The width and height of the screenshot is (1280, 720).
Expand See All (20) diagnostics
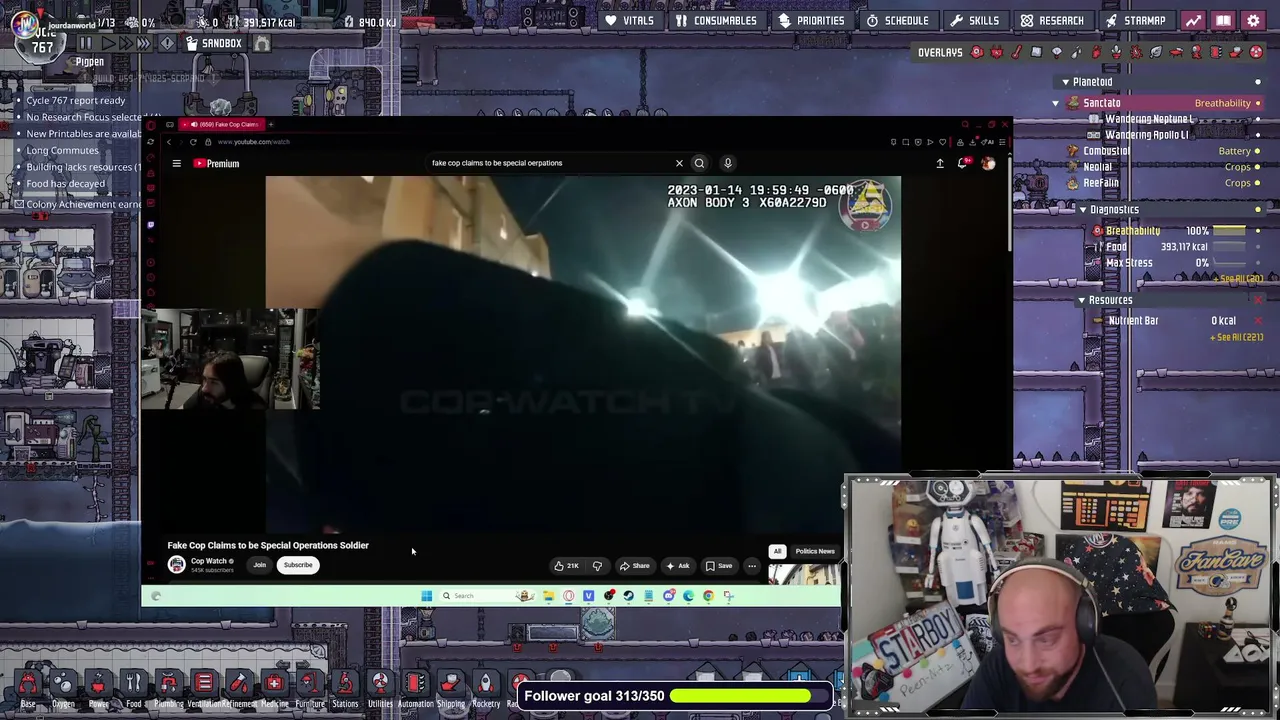(x=1240, y=278)
